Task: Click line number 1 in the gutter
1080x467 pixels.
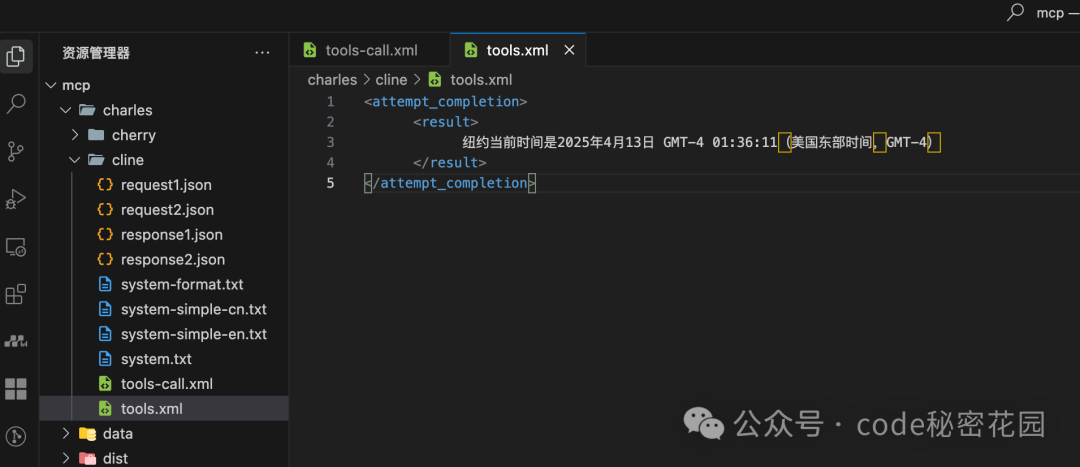Action: point(330,102)
